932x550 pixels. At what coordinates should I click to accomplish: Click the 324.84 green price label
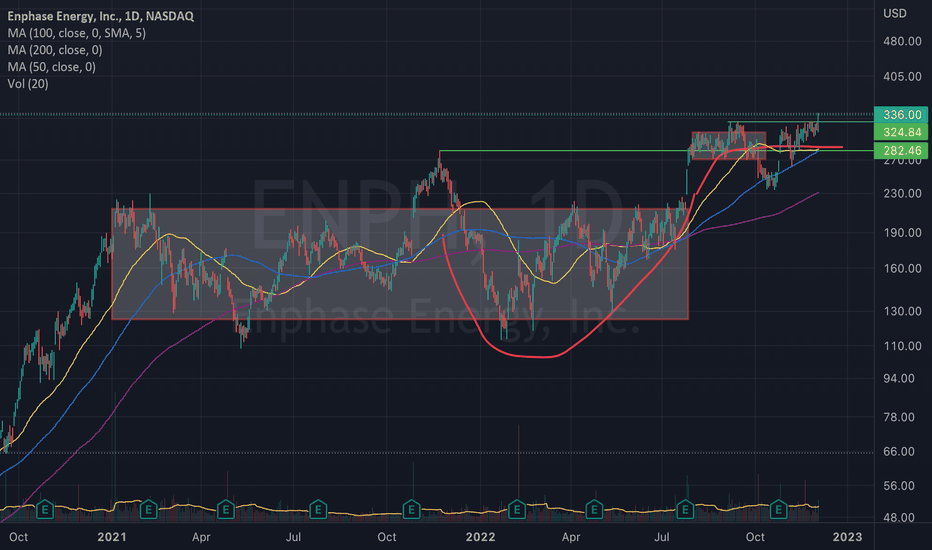[x=901, y=132]
